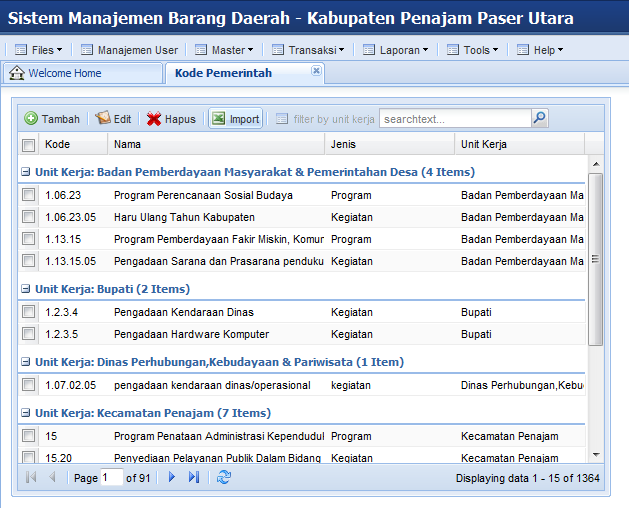
Task: Sort by the Nama column header
Action: pos(216,144)
